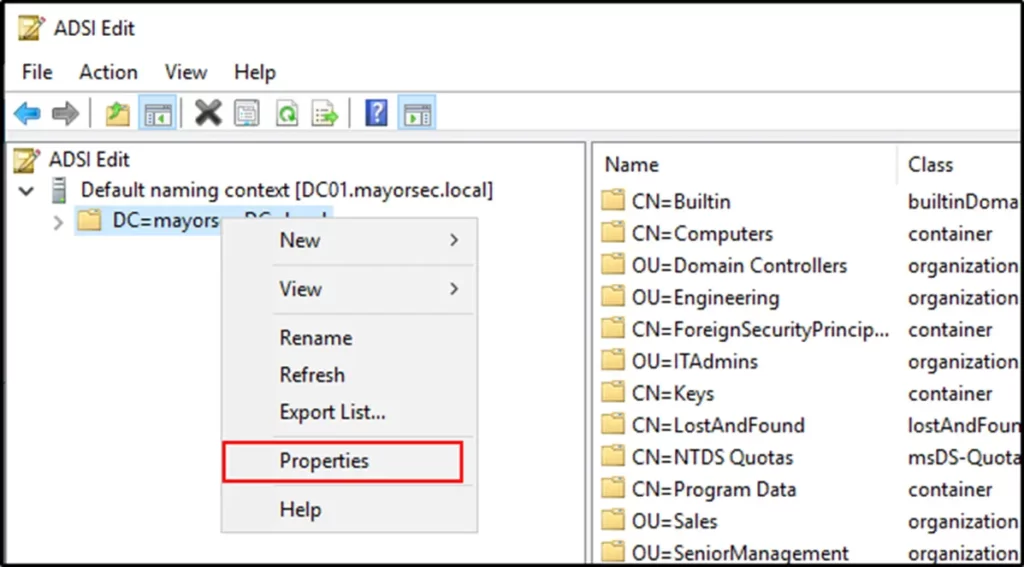This screenshot has width=1024, height=567.
Task: Click the Back arrow toolbar icon
Action: click(x=27, y=114)
